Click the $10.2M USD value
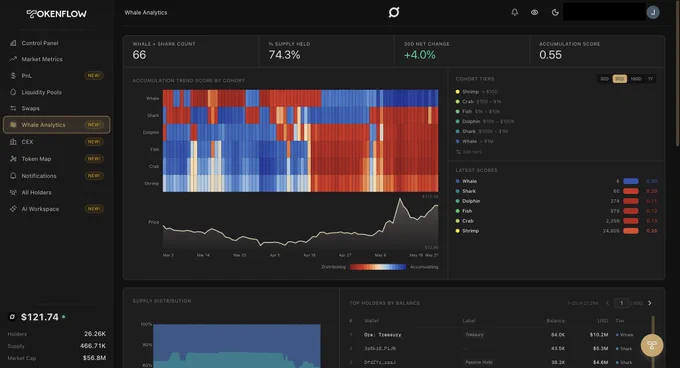Screen dimensions: 680x368 pos(598,335)
